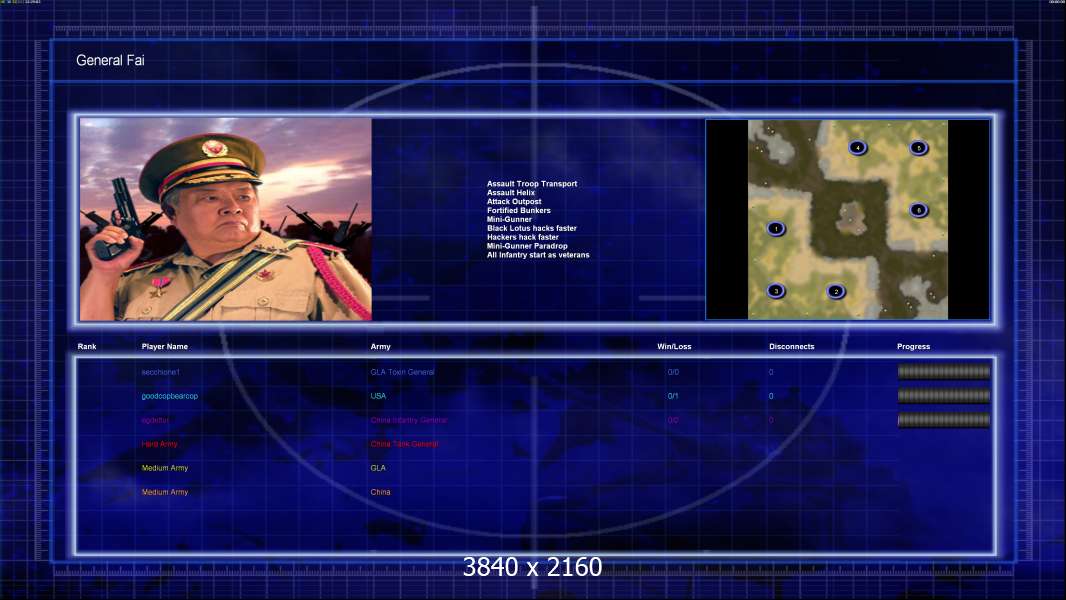Click the Army column header

coord(381,347)
